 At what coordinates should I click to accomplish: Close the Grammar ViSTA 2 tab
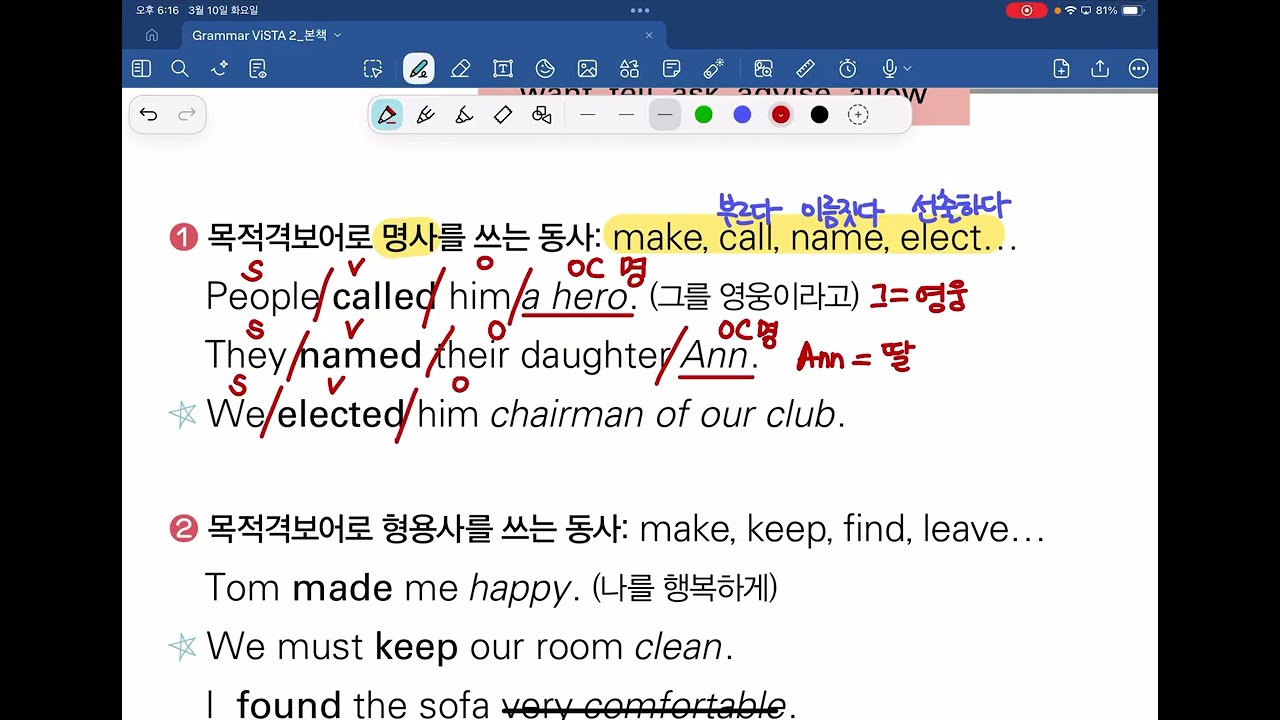point(648,35)
